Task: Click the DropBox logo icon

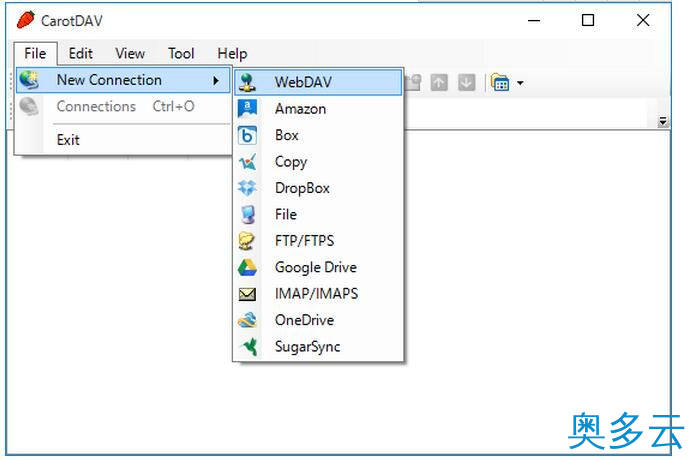Action: click(247, 188)
